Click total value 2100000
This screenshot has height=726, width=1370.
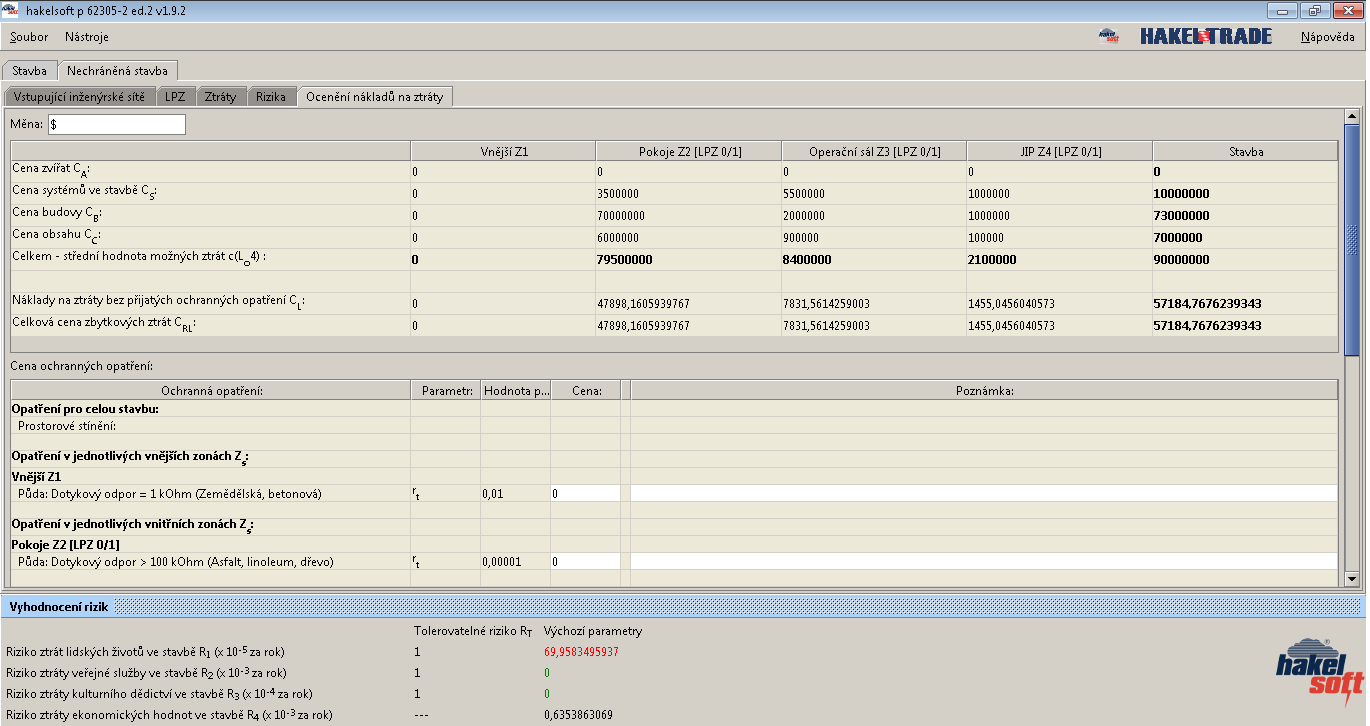tap(992, 260)
